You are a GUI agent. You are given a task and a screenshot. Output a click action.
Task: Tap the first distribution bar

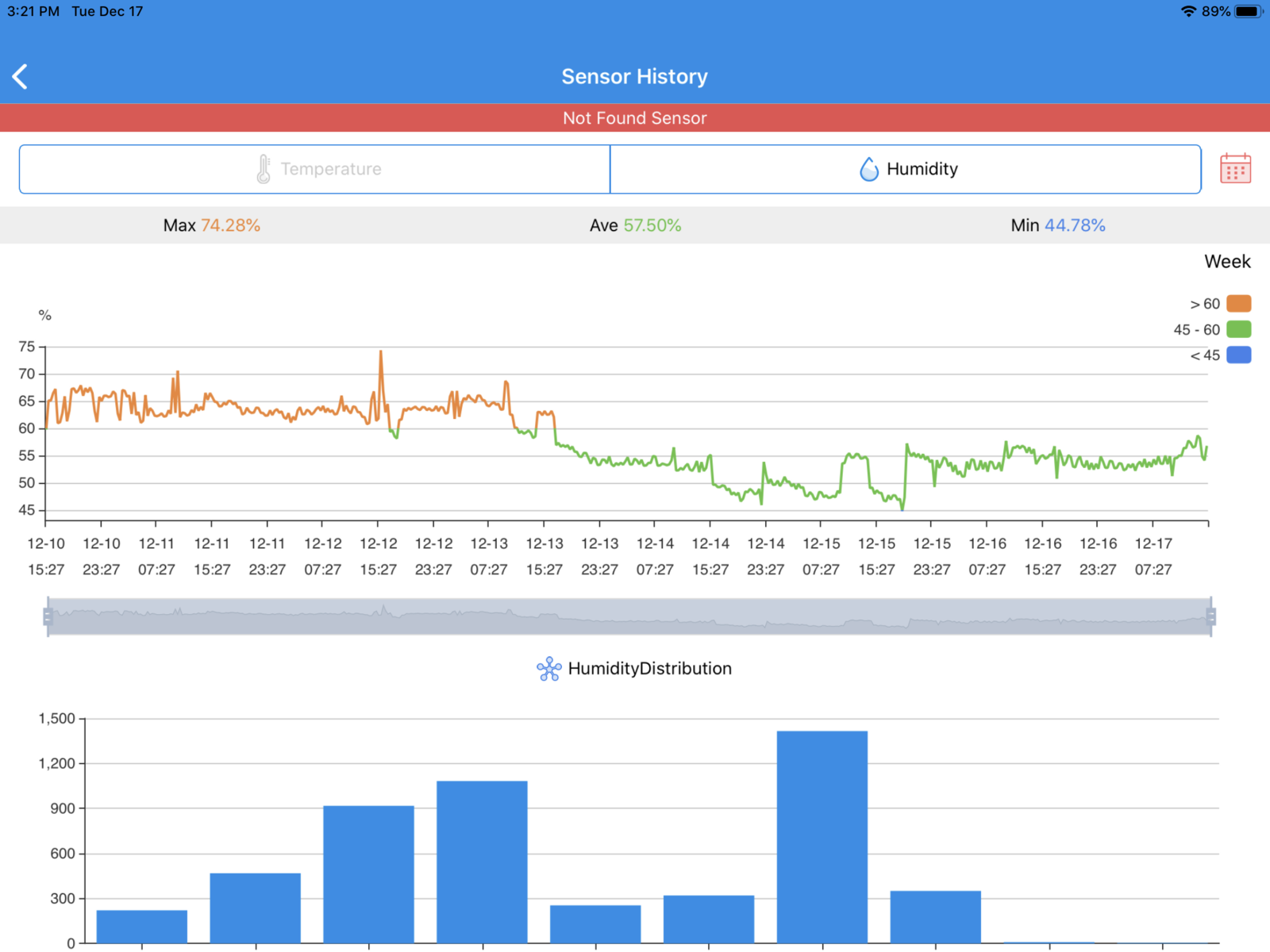[x=142, y=927]
